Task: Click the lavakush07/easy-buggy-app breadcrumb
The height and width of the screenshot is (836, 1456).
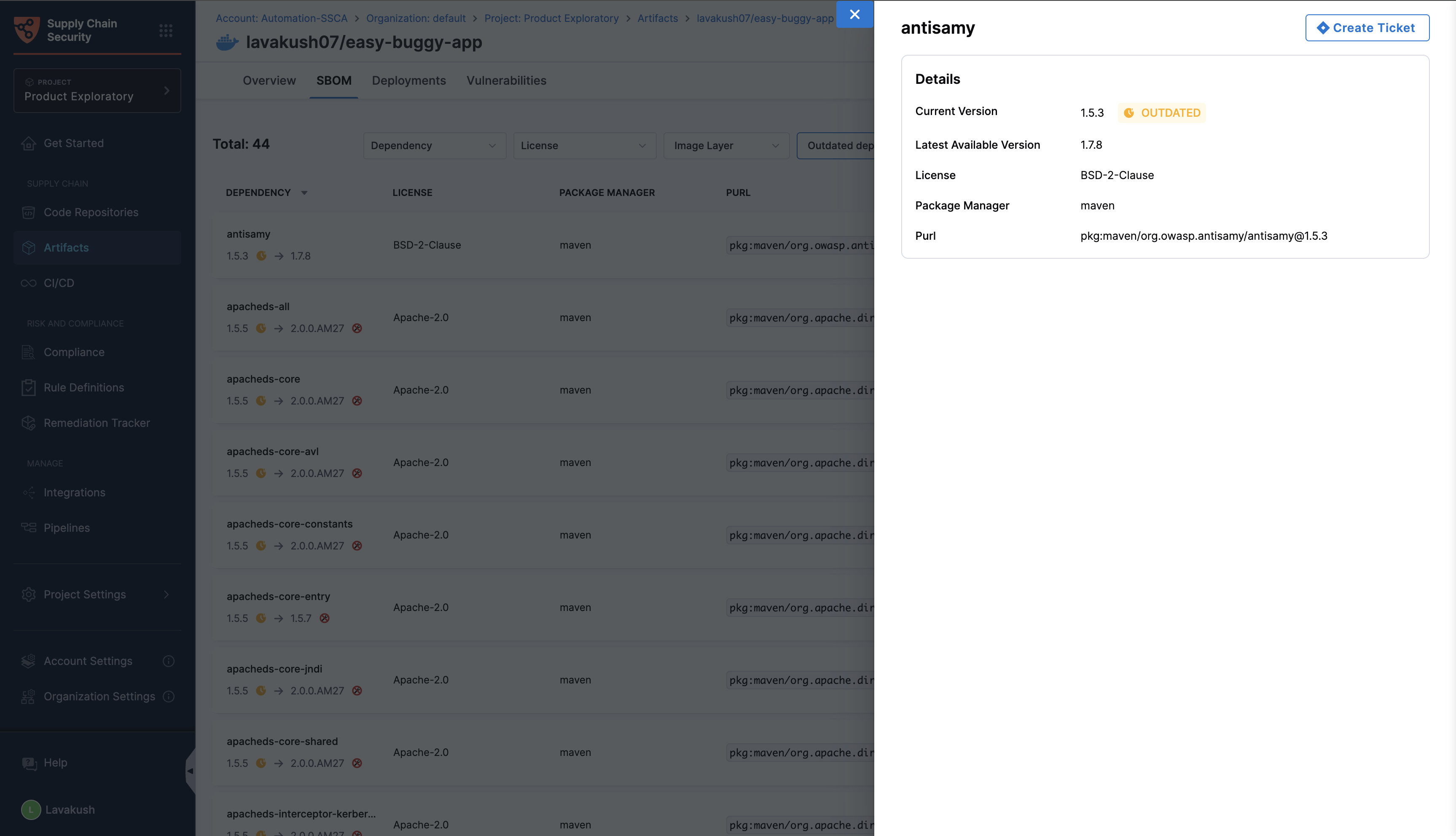Action: [765, 19]
